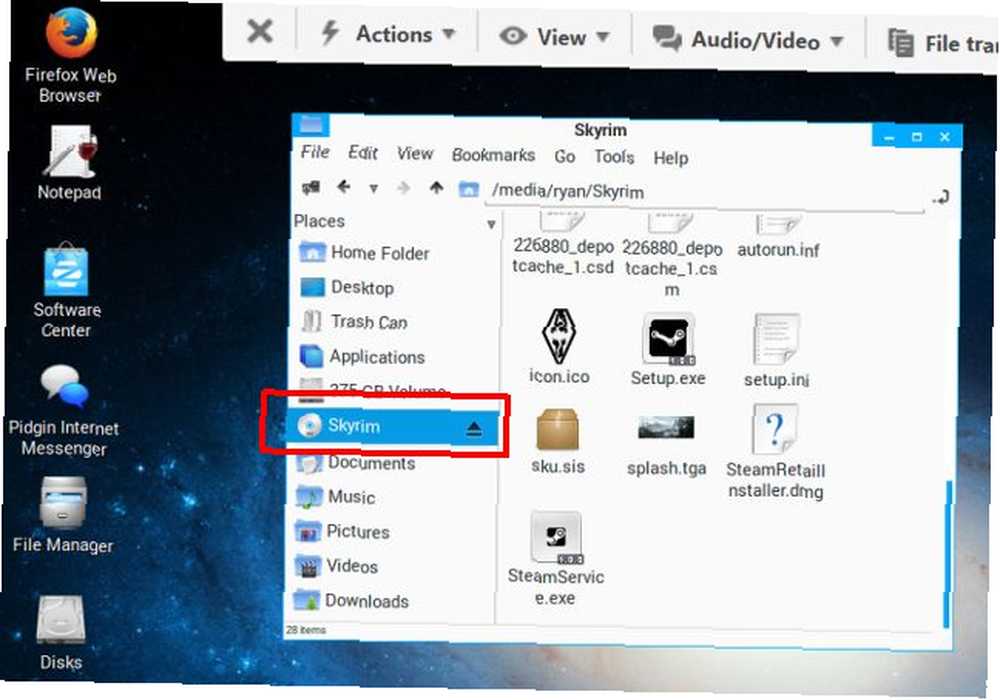Open the history dropdown arrow

tap(374, 189)
